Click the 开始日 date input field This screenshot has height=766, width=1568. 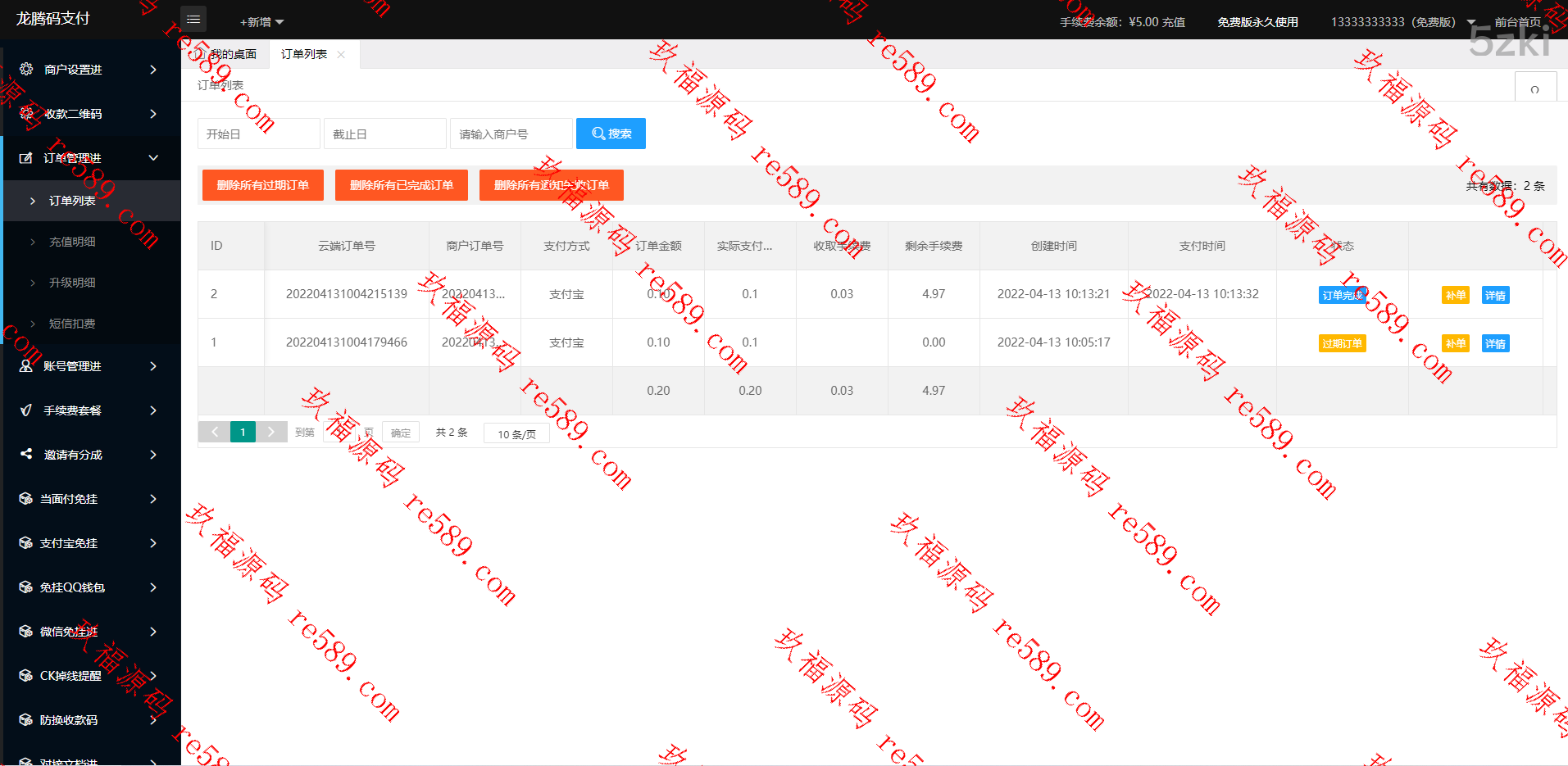click(258, 134)
